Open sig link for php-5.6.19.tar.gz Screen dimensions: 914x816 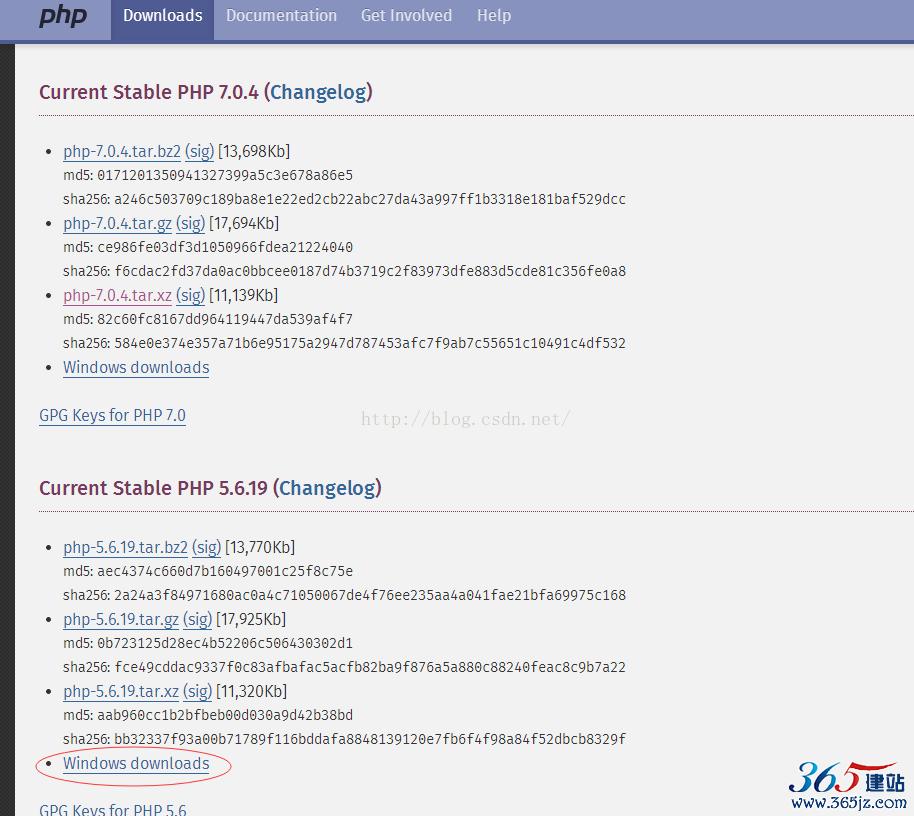tap(198, 620)
